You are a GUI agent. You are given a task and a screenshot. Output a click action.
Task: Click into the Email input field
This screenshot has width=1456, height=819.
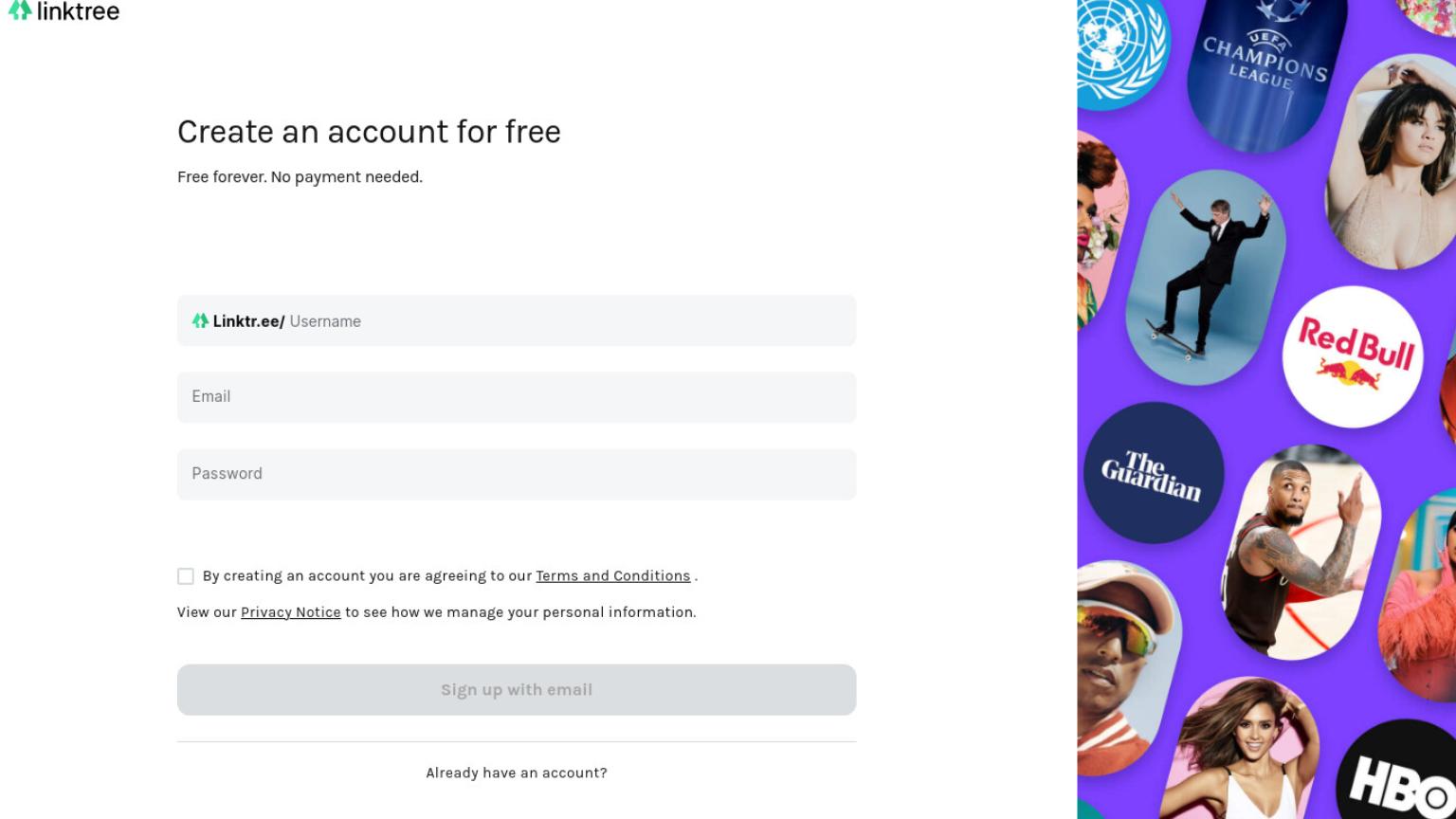pos(517,397)
